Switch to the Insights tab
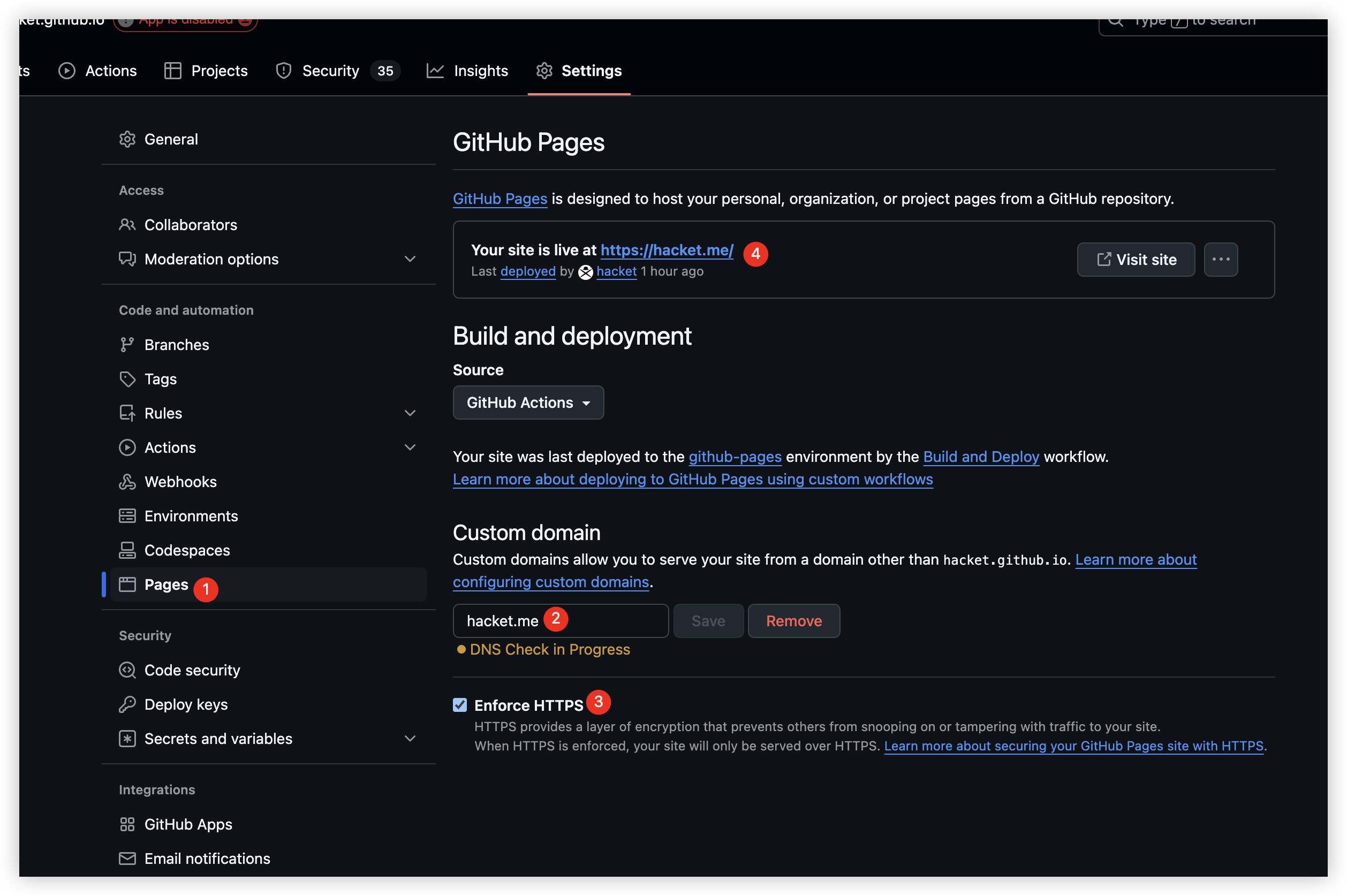The image size is (1347, 896). point(467,71)
